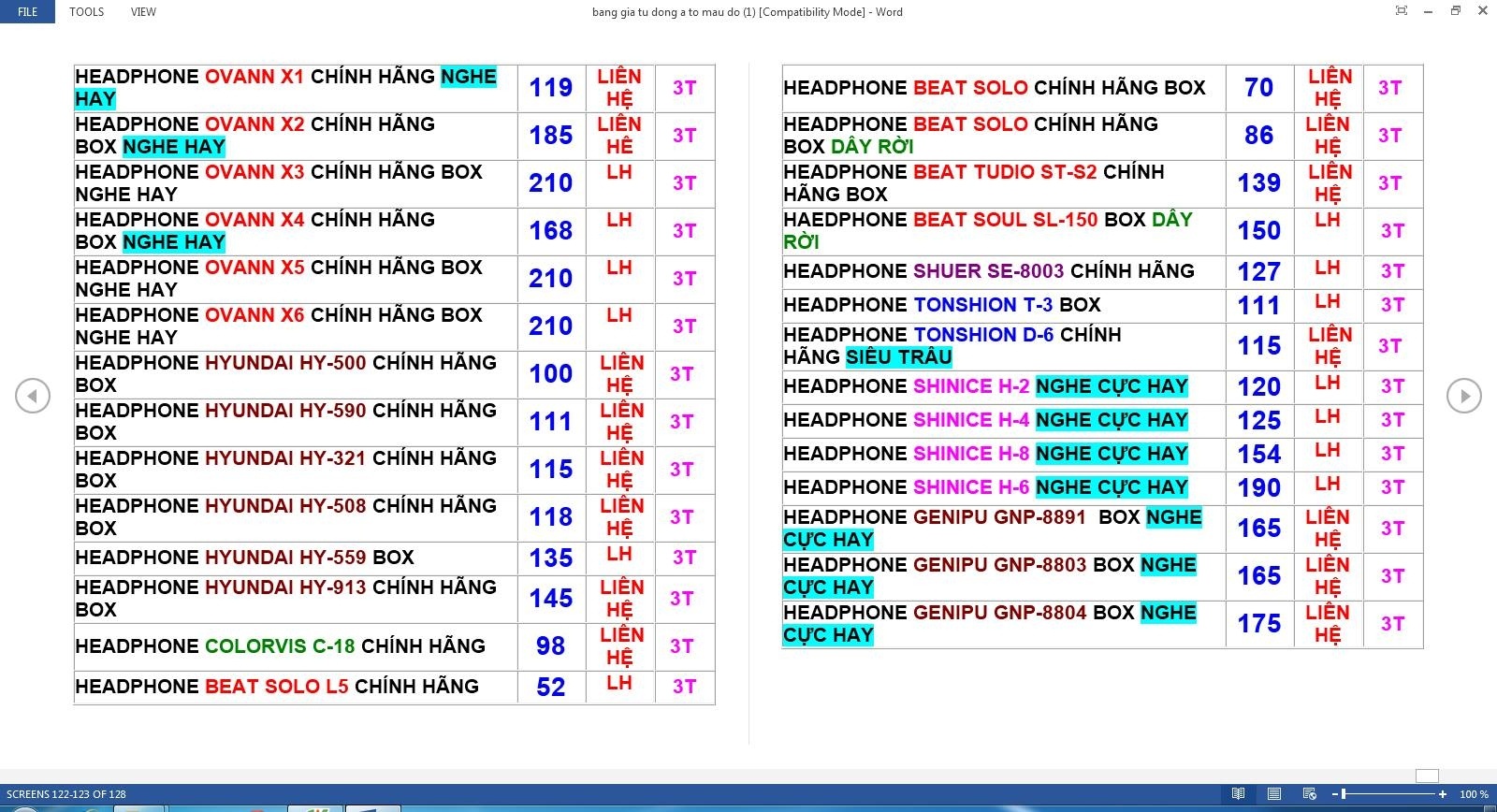Select the price 185 for OVANN X2
The image size is (1497, 812).
point(551,136)
